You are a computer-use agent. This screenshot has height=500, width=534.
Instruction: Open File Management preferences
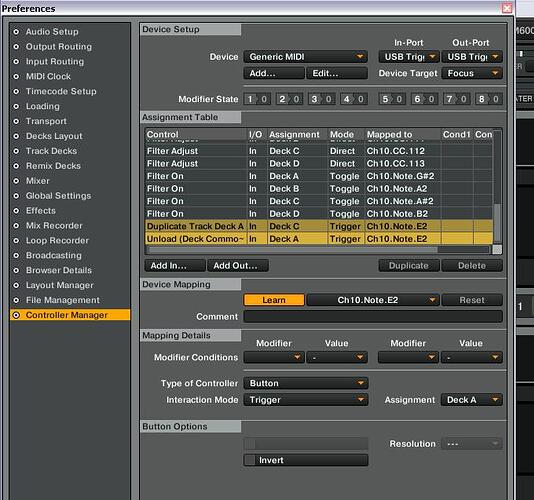(63, 300)
